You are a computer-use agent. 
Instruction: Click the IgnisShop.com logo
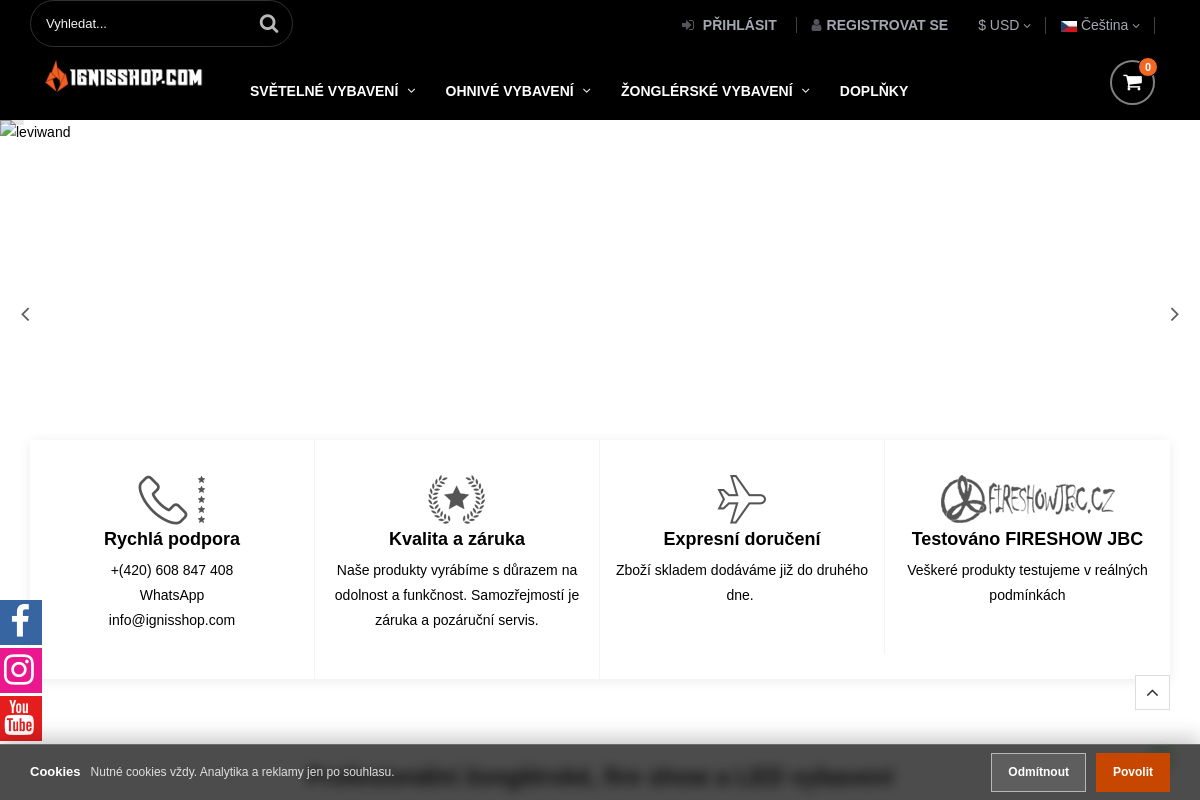pos(124,76)
